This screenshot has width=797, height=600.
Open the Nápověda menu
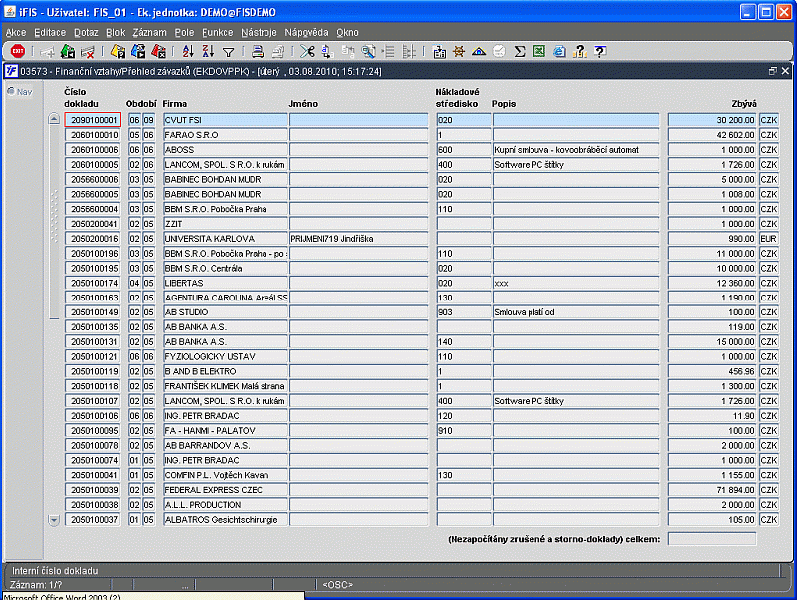(306, 33)
